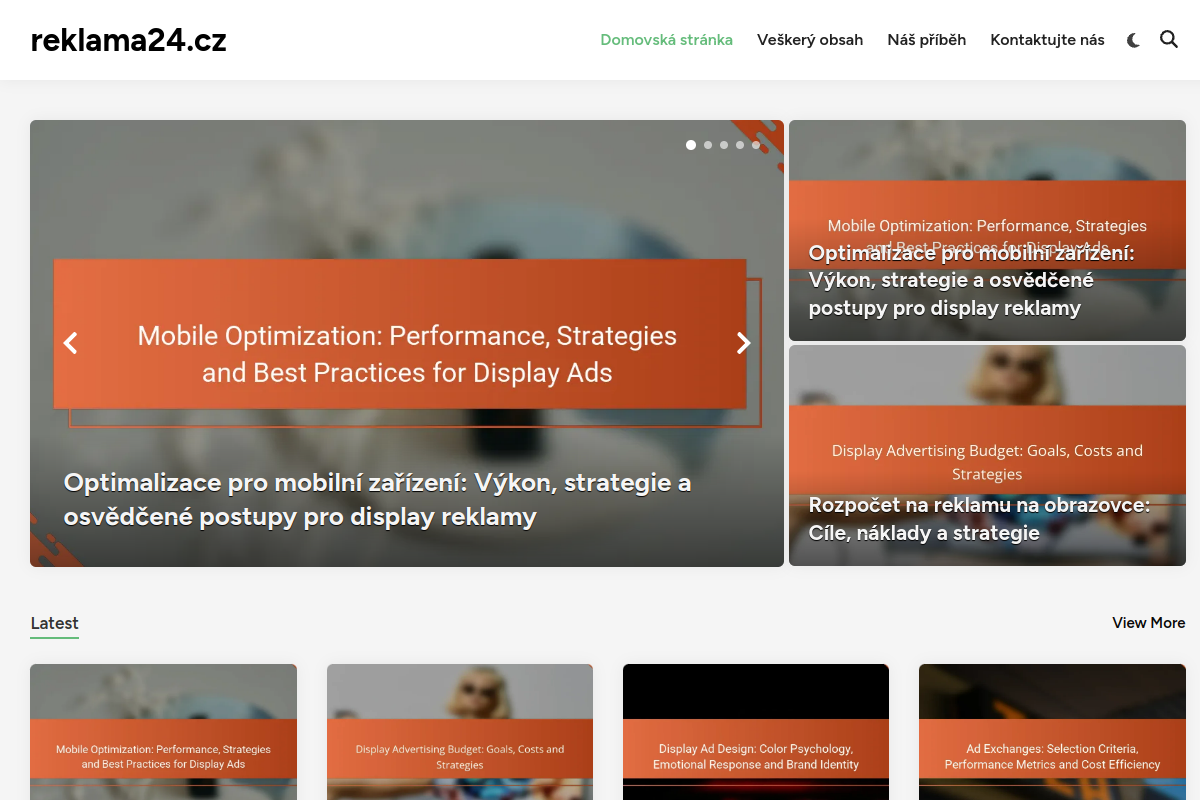Open Domovská stránka menu item

tap(666, 40)
